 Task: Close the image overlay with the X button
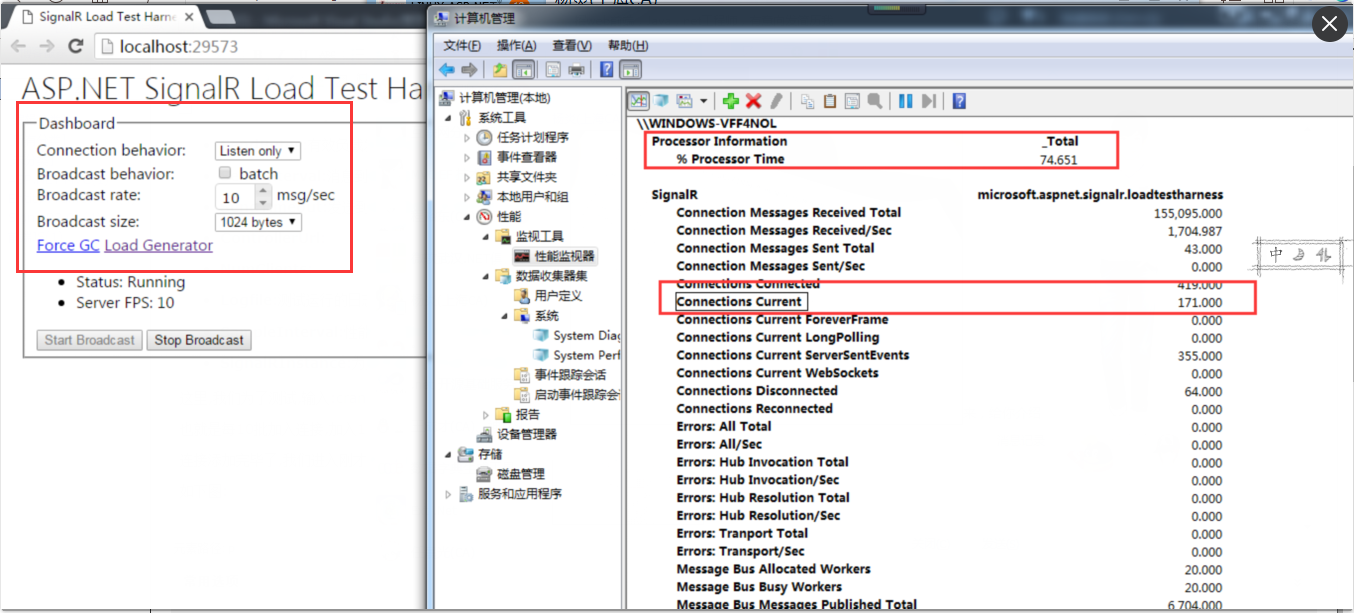tap(1329, 25)
